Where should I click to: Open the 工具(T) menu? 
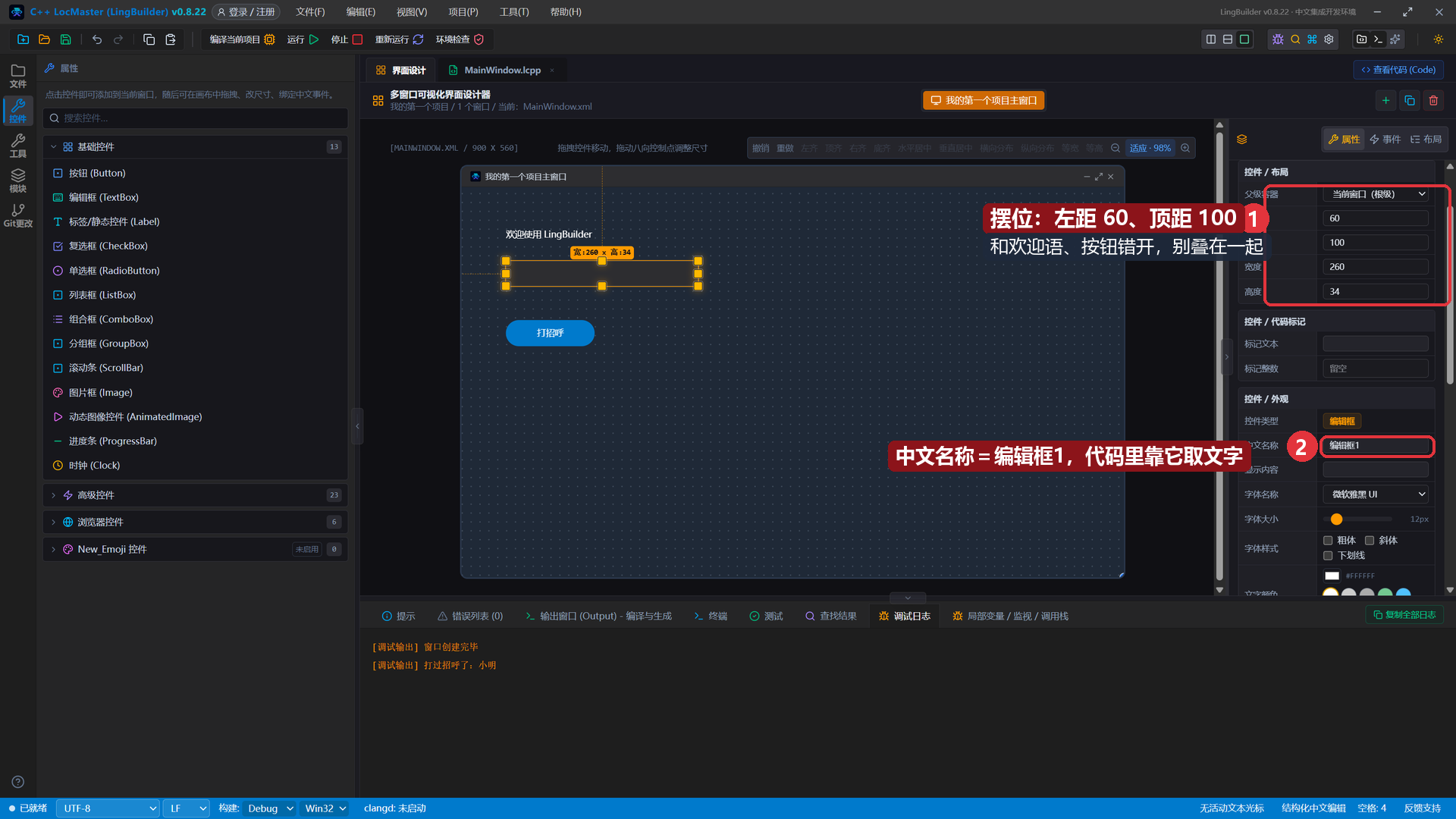[514, 12]
